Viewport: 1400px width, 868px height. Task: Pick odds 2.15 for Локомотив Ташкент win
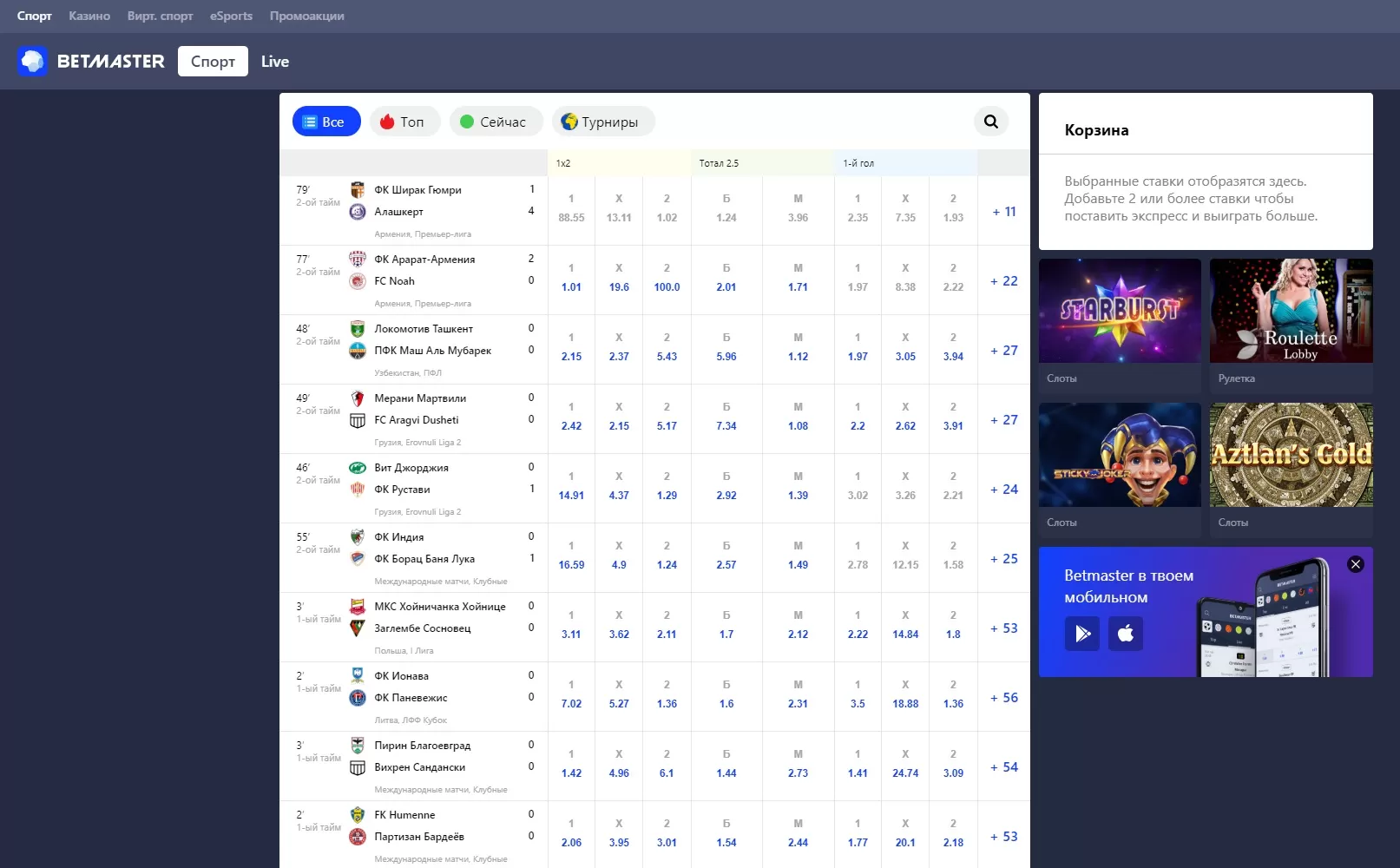point(571,348)
